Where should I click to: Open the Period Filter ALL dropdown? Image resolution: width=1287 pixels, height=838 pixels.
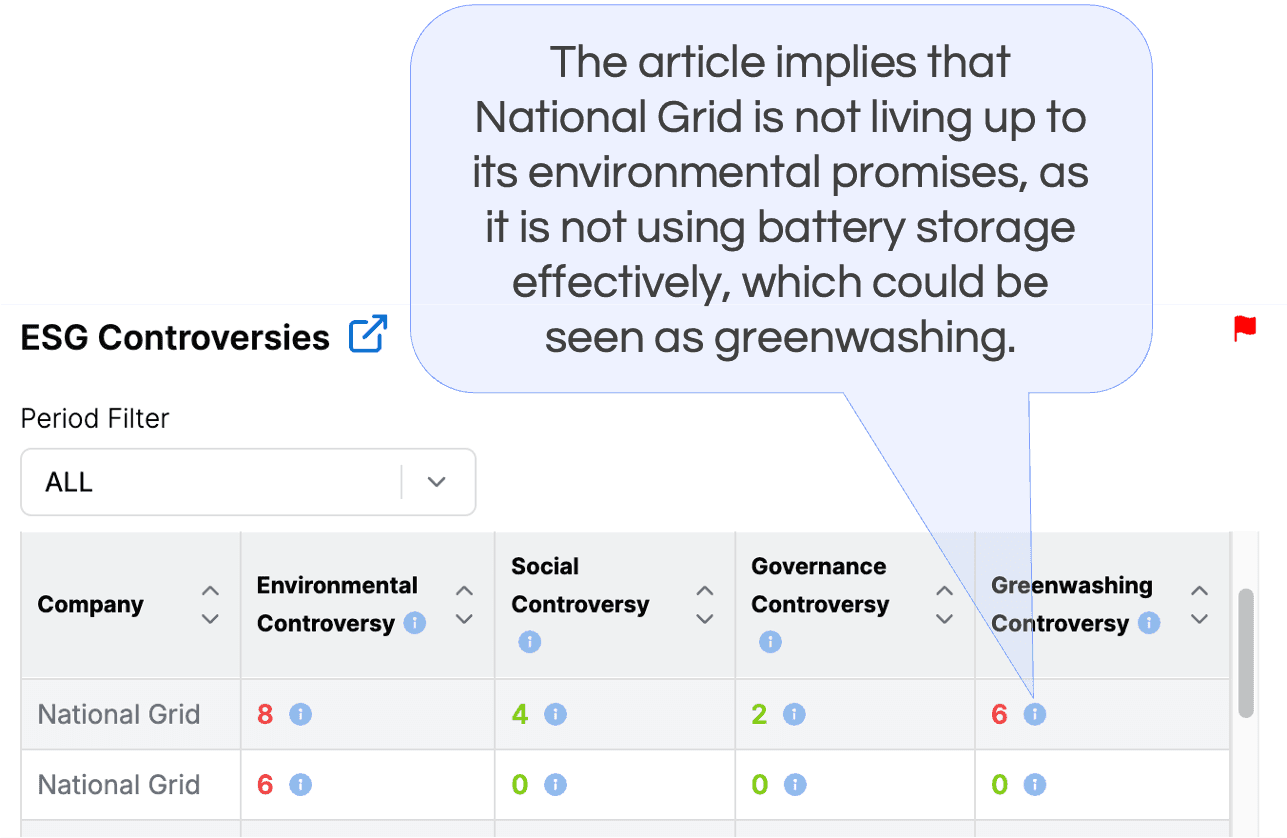point(248,482)
